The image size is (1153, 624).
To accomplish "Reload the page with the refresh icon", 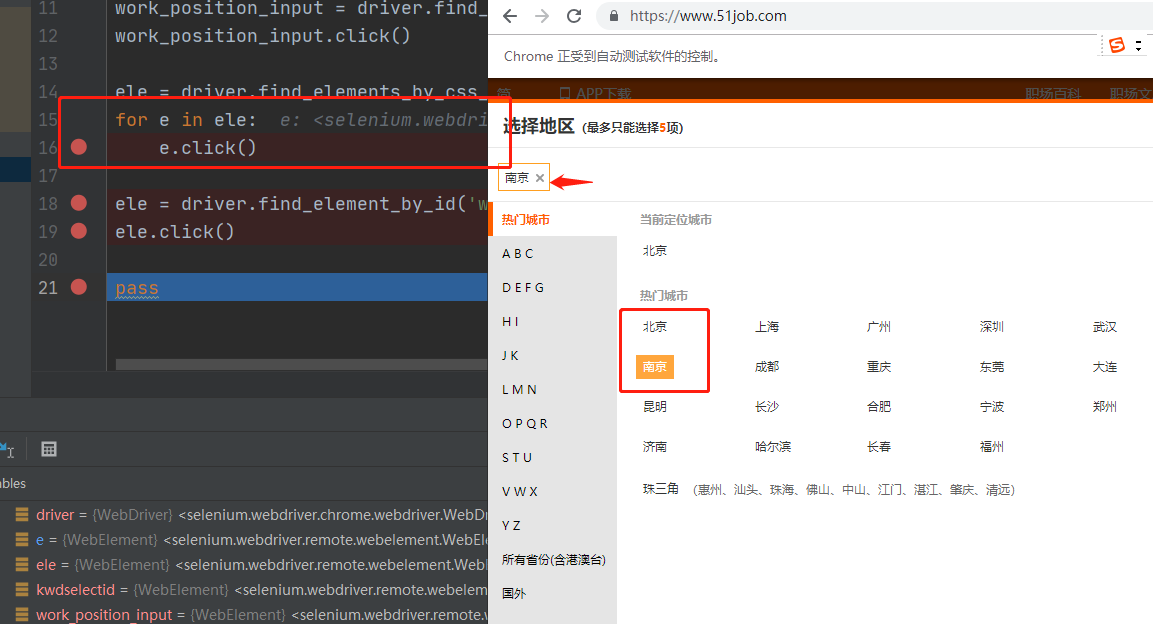I will (572, 16).
